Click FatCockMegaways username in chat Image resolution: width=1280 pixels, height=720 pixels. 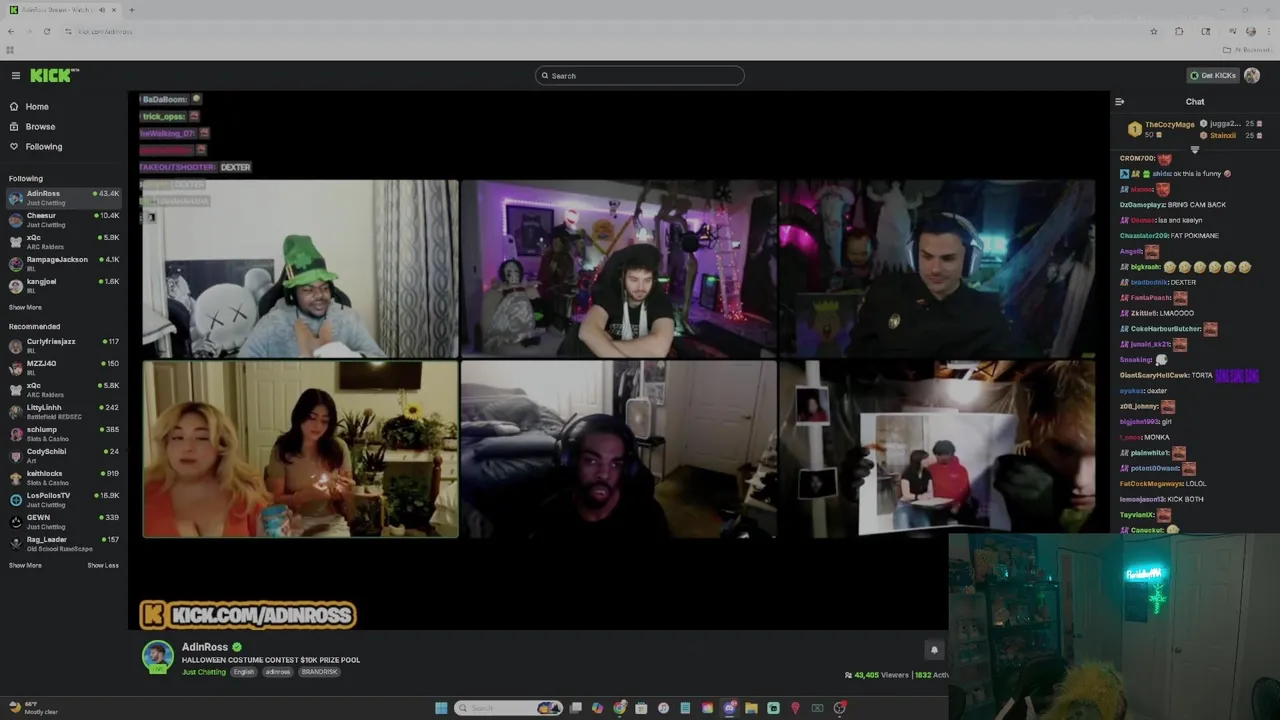click(1151, 484)
